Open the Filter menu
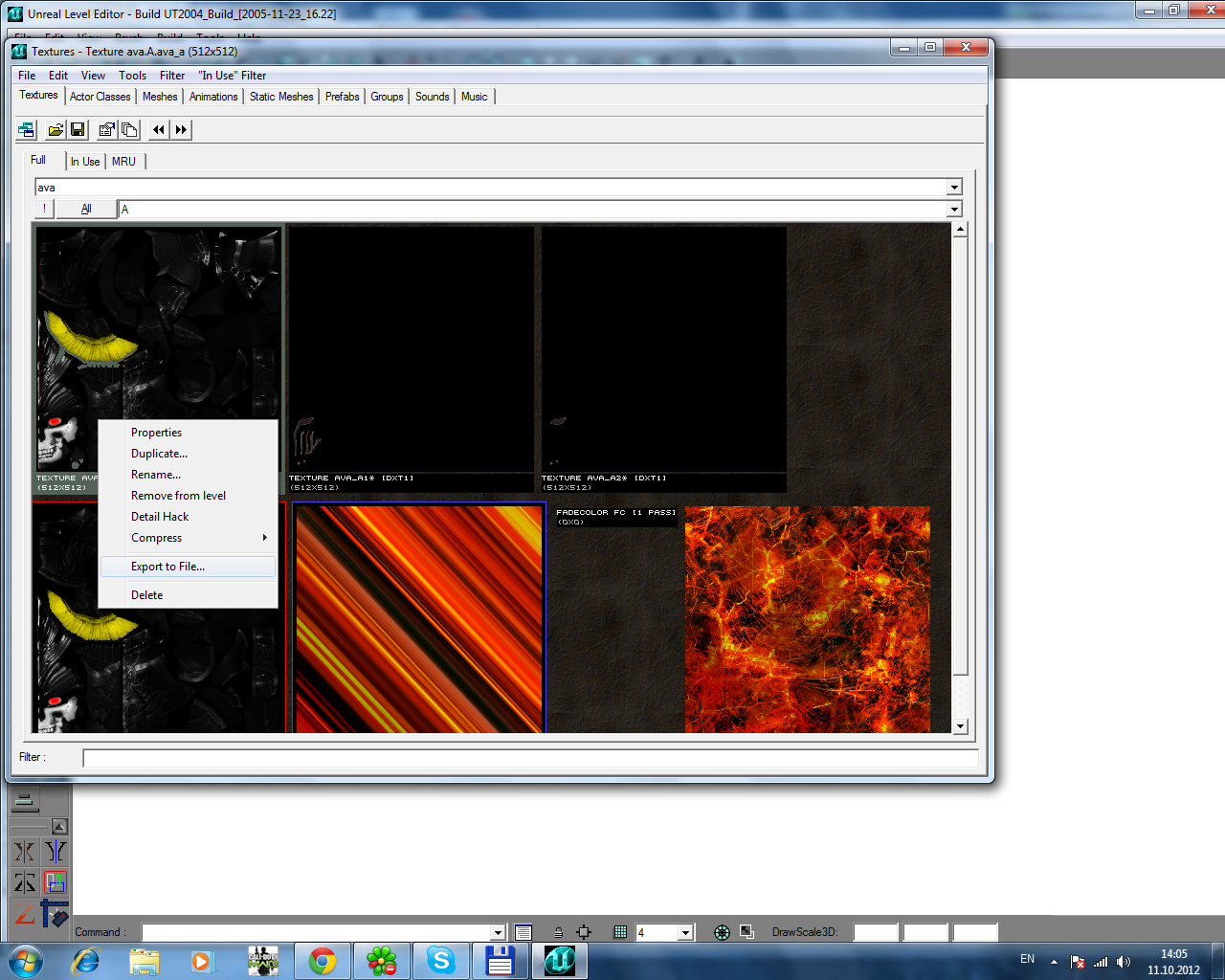Screen dimensions: 1225x980 172,76
